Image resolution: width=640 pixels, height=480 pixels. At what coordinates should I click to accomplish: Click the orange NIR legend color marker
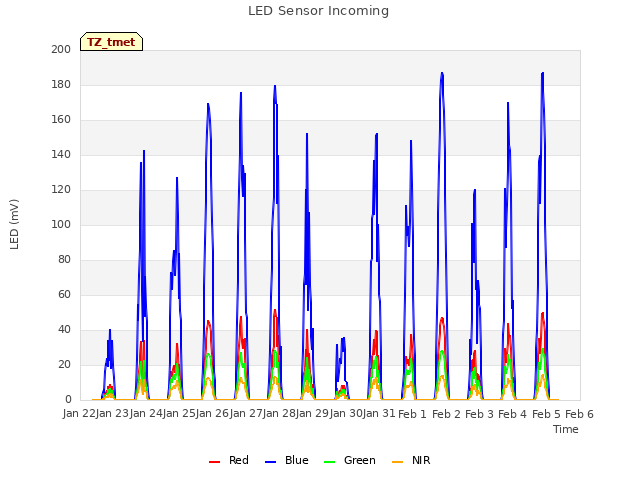(398, 462)
